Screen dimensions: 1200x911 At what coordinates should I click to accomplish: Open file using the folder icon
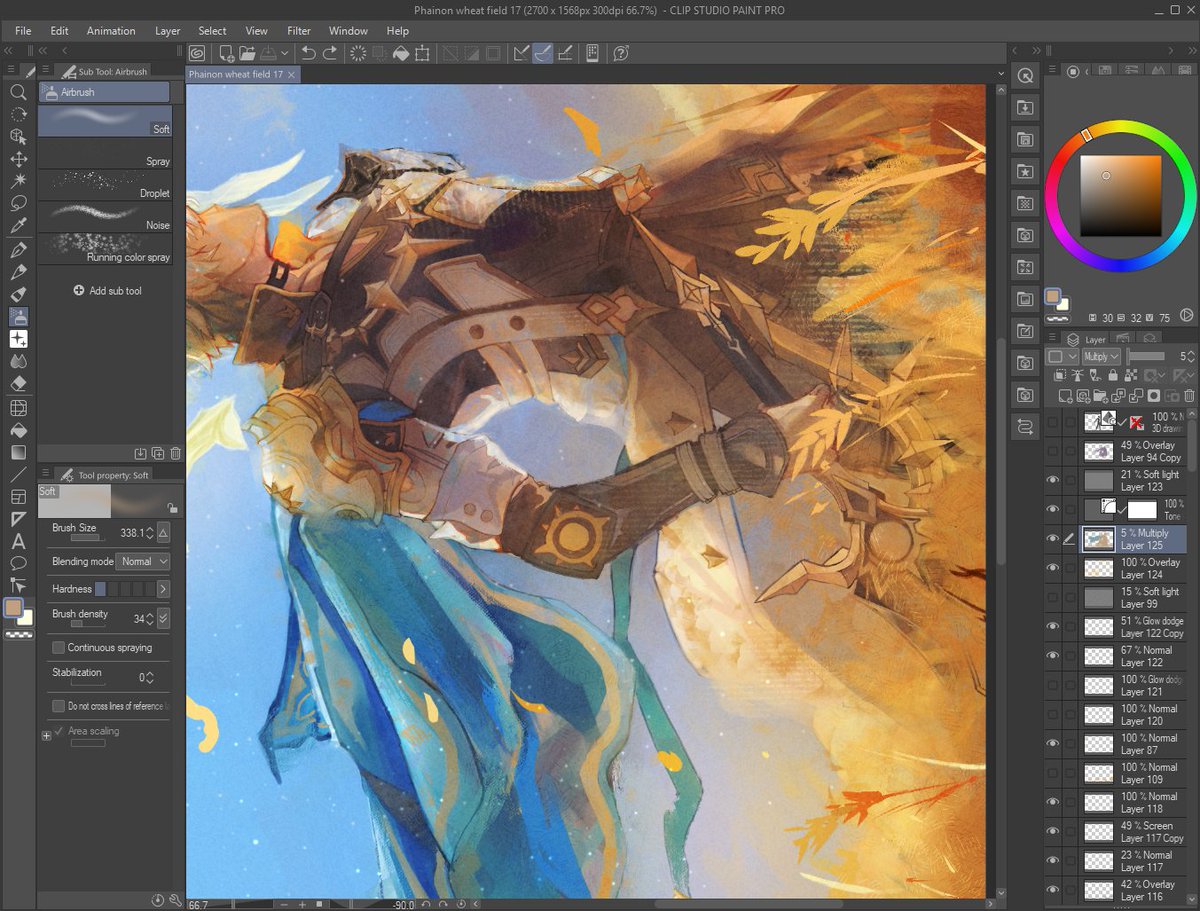247,53
